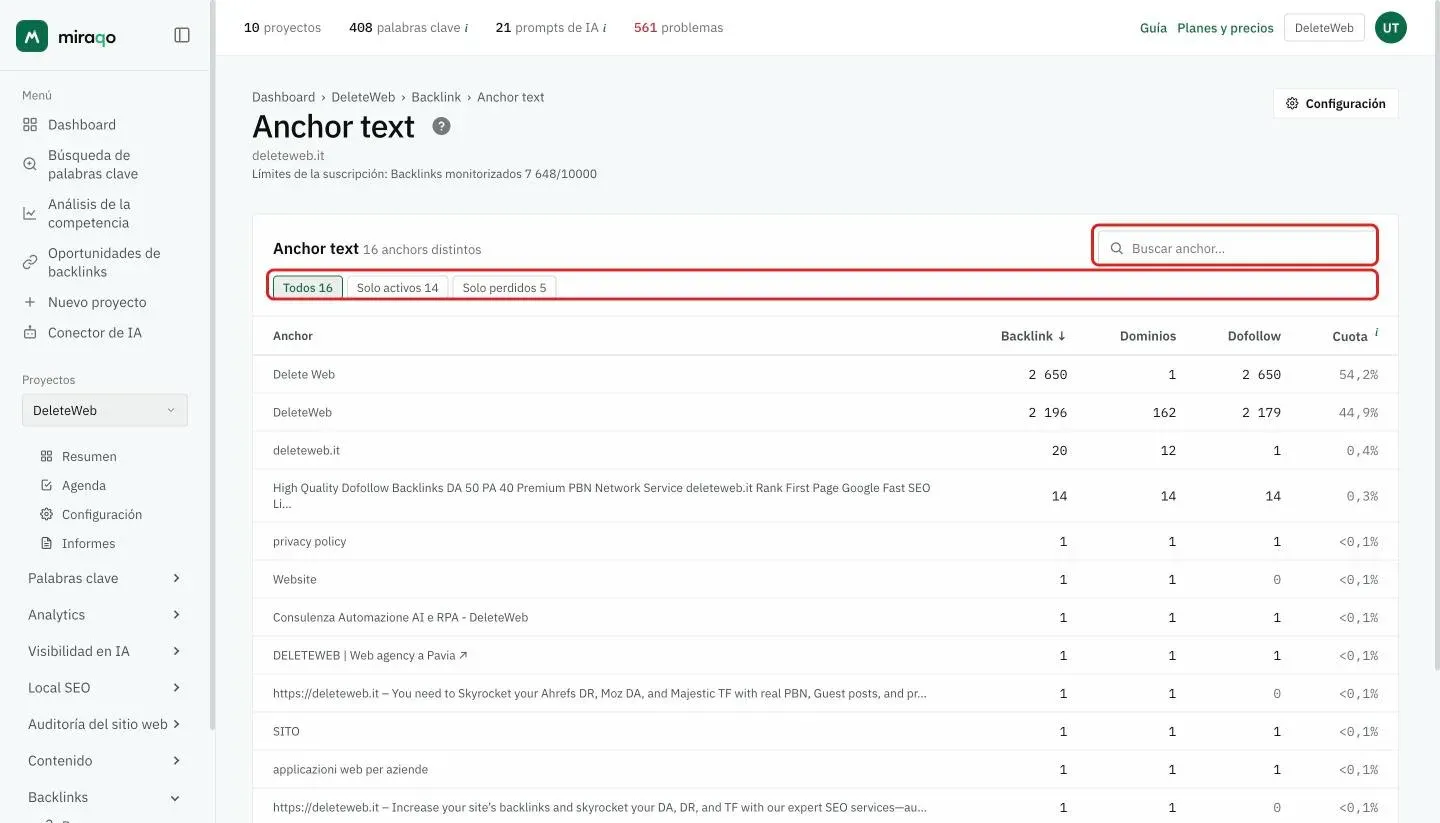Click the Anchor column header

pyautogui.click(x=293, y=336)
